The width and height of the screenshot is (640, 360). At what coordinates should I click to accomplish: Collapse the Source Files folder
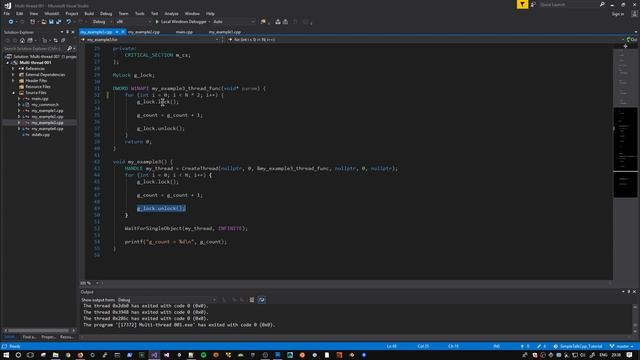pos(13,93)
